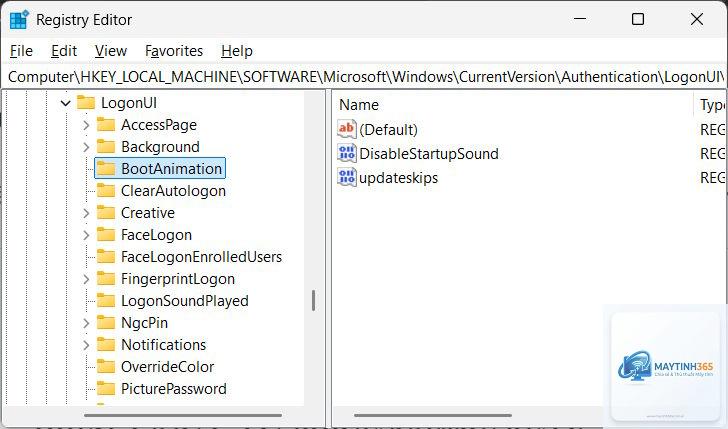Select the LogonUI tree key label

click(x=129, y=103)
